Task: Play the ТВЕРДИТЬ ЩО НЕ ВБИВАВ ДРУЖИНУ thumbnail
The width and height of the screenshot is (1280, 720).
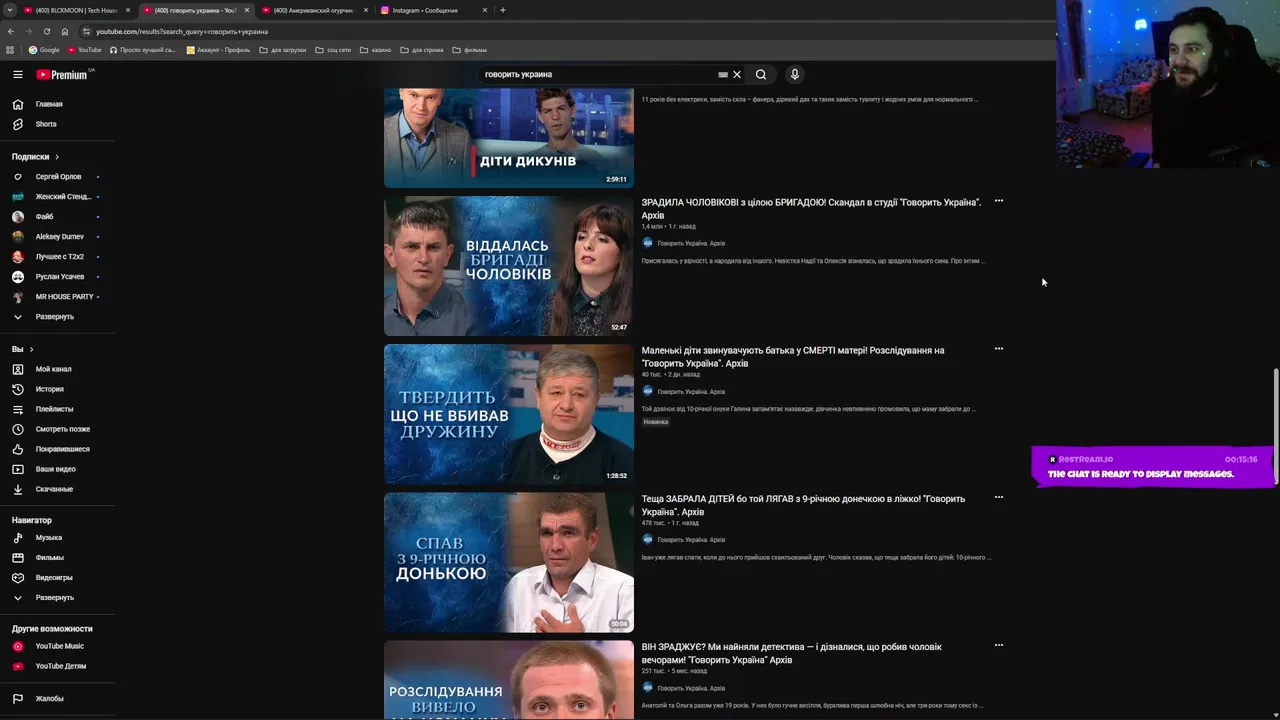Action: (x=509, y=414)
